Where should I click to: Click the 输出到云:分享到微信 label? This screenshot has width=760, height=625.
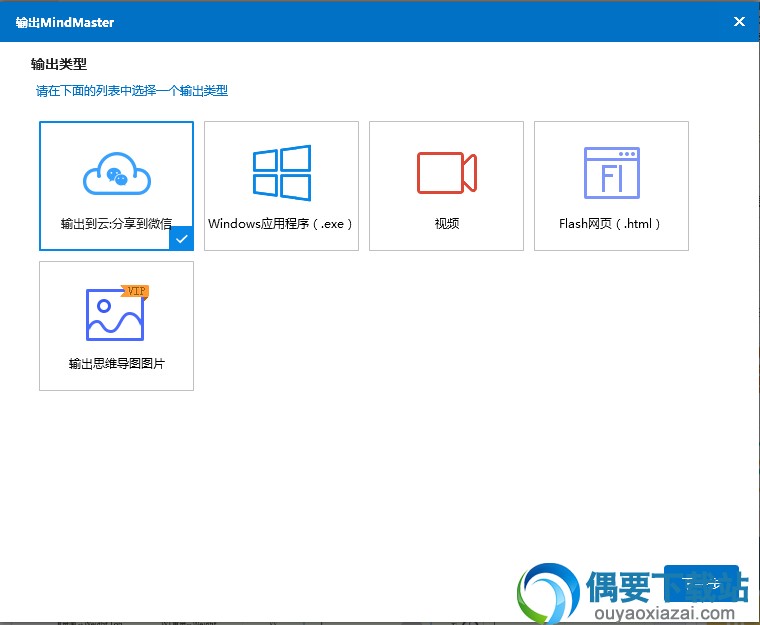[x=116, y=224]
